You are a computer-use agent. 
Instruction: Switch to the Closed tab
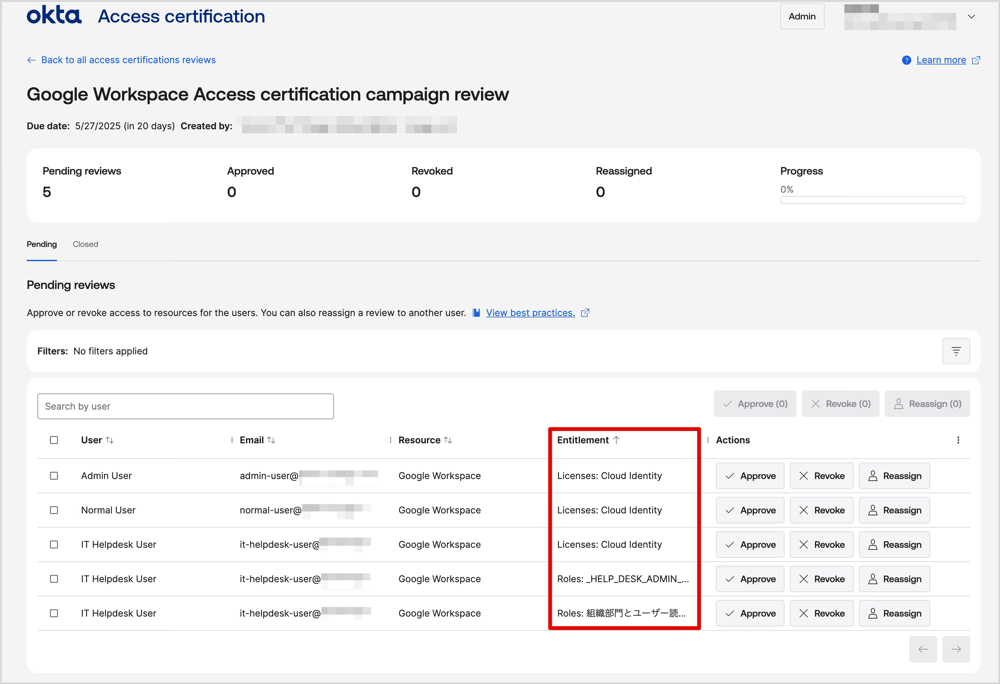coord(85,244)
